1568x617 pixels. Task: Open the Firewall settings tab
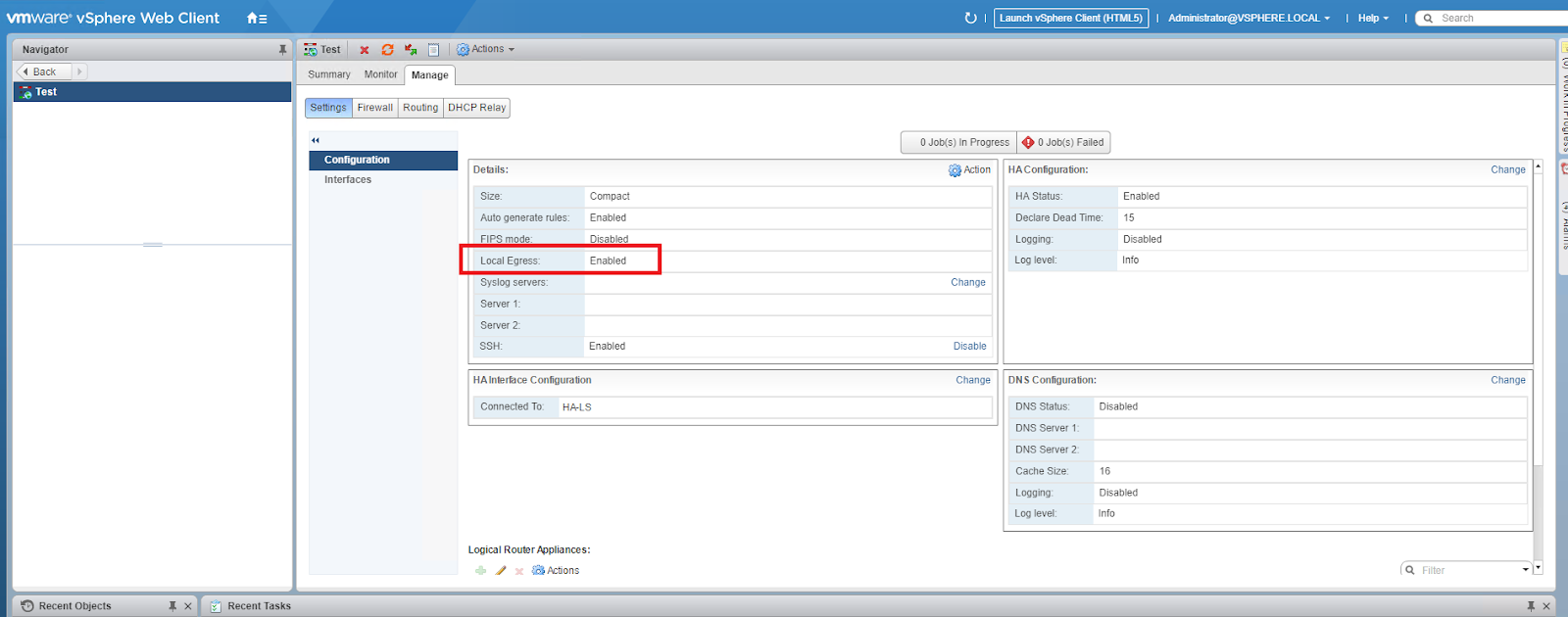(374, 108)
